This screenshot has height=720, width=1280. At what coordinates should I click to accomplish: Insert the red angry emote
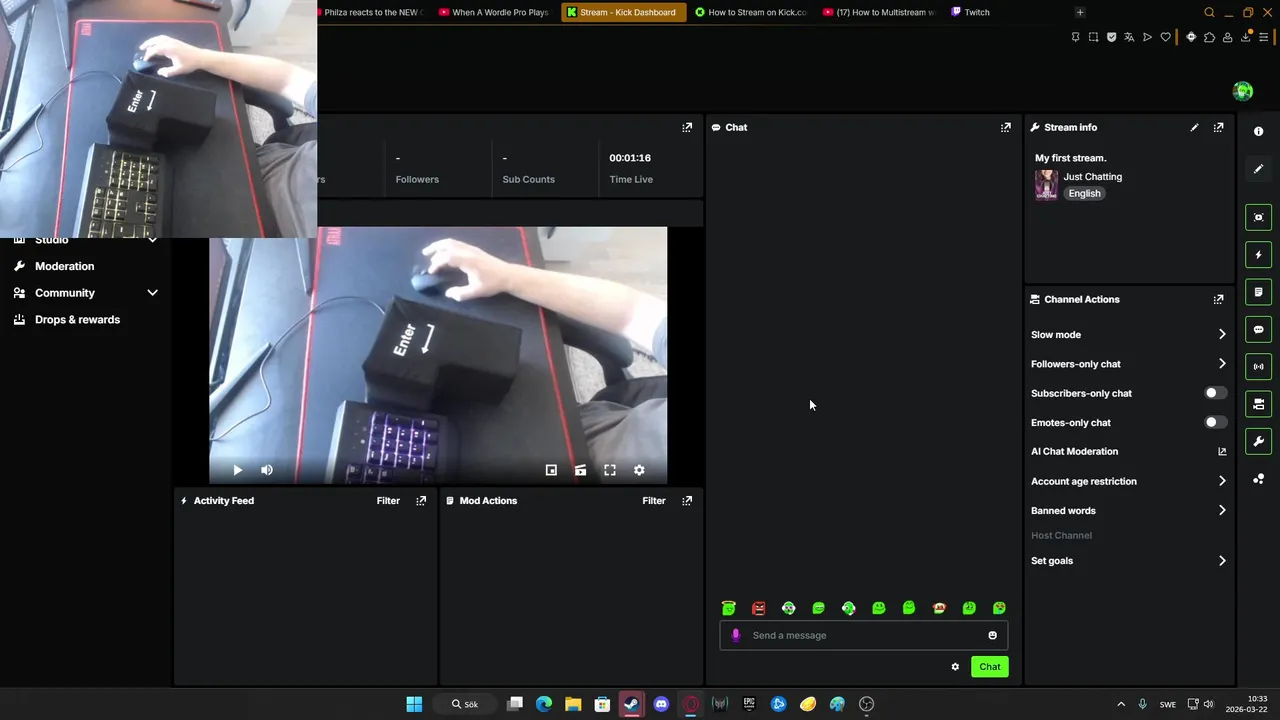point(759,608)
